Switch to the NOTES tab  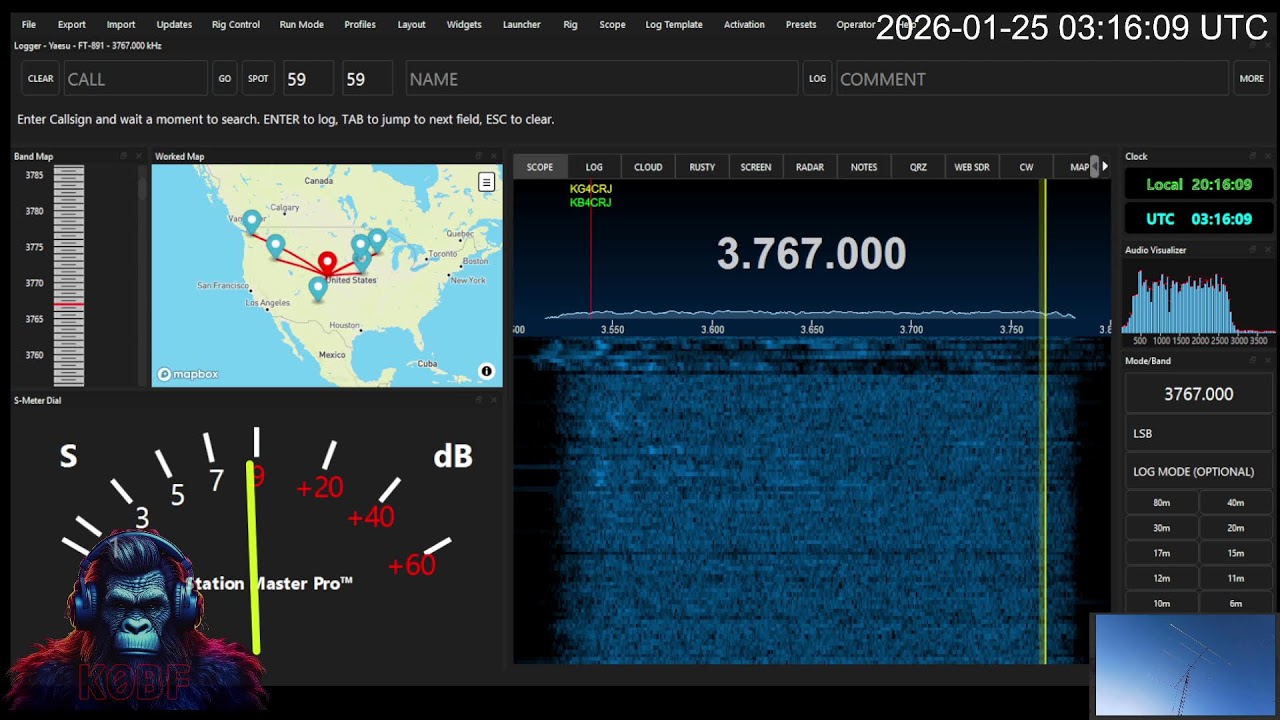click(x=864, y=167)
